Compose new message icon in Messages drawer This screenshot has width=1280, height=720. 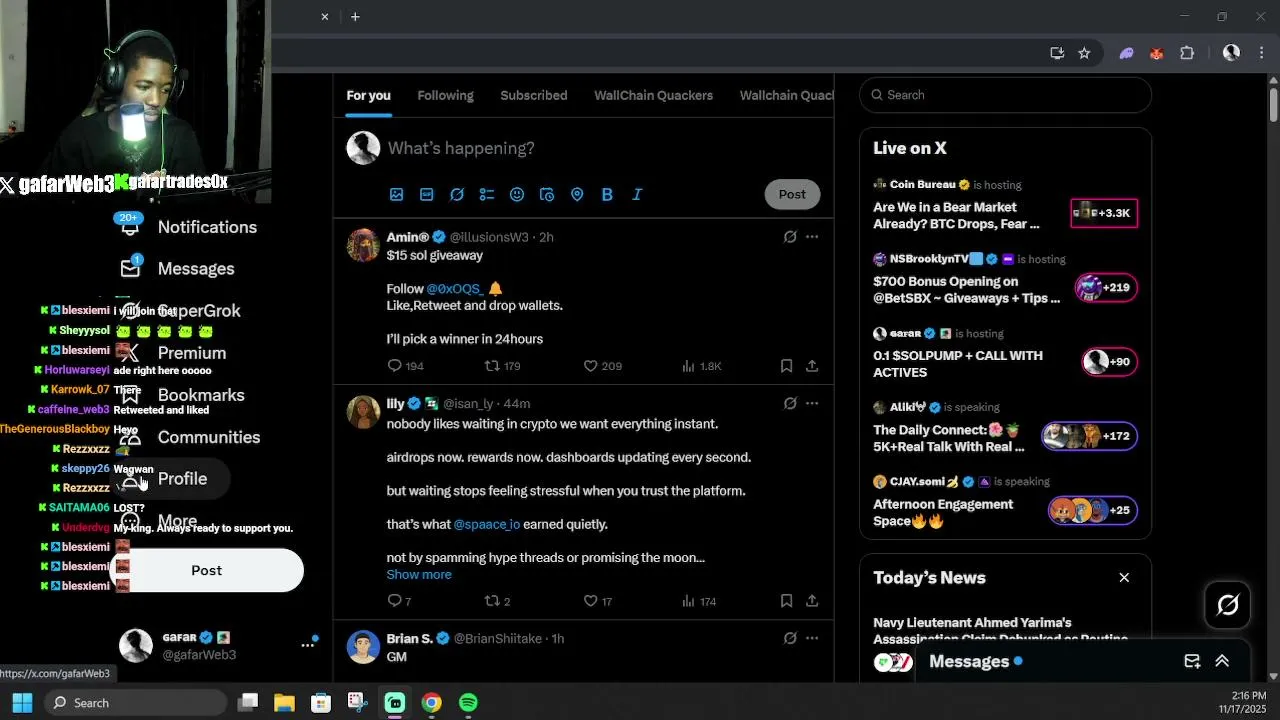[1192, 661]
